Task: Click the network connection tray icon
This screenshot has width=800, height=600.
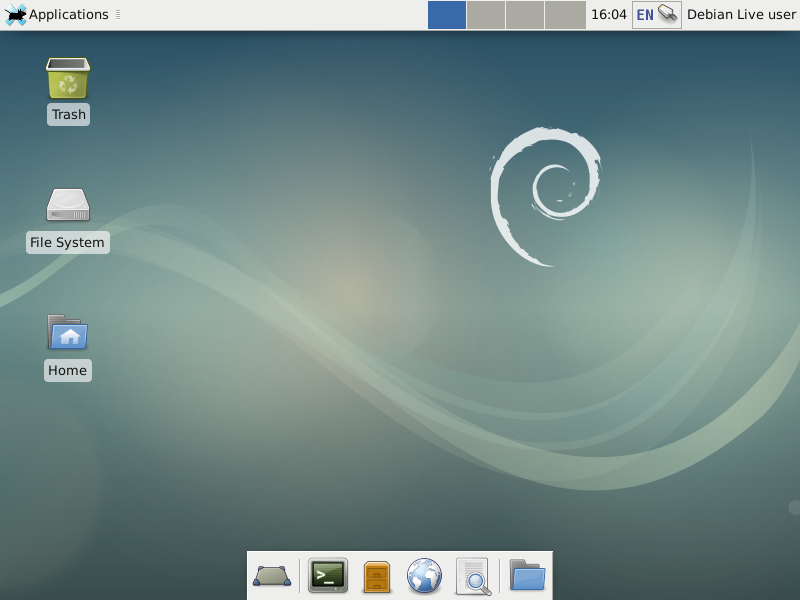Action: (668, 14)
